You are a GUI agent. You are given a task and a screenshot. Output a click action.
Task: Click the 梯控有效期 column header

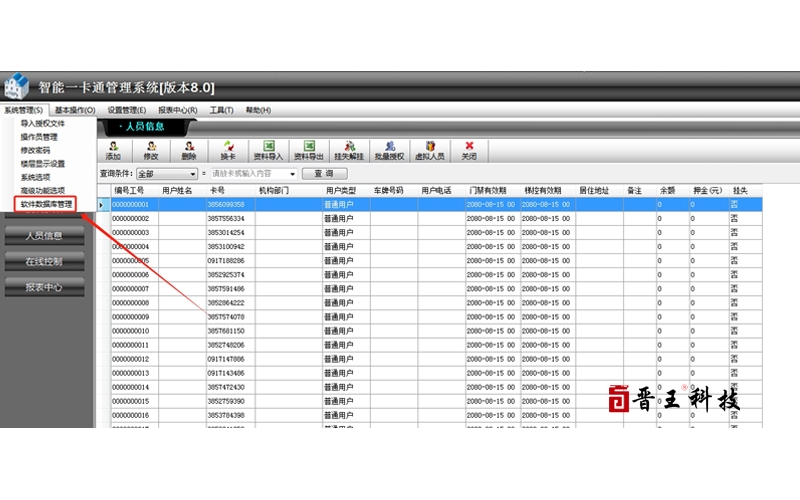click(548, 190)
